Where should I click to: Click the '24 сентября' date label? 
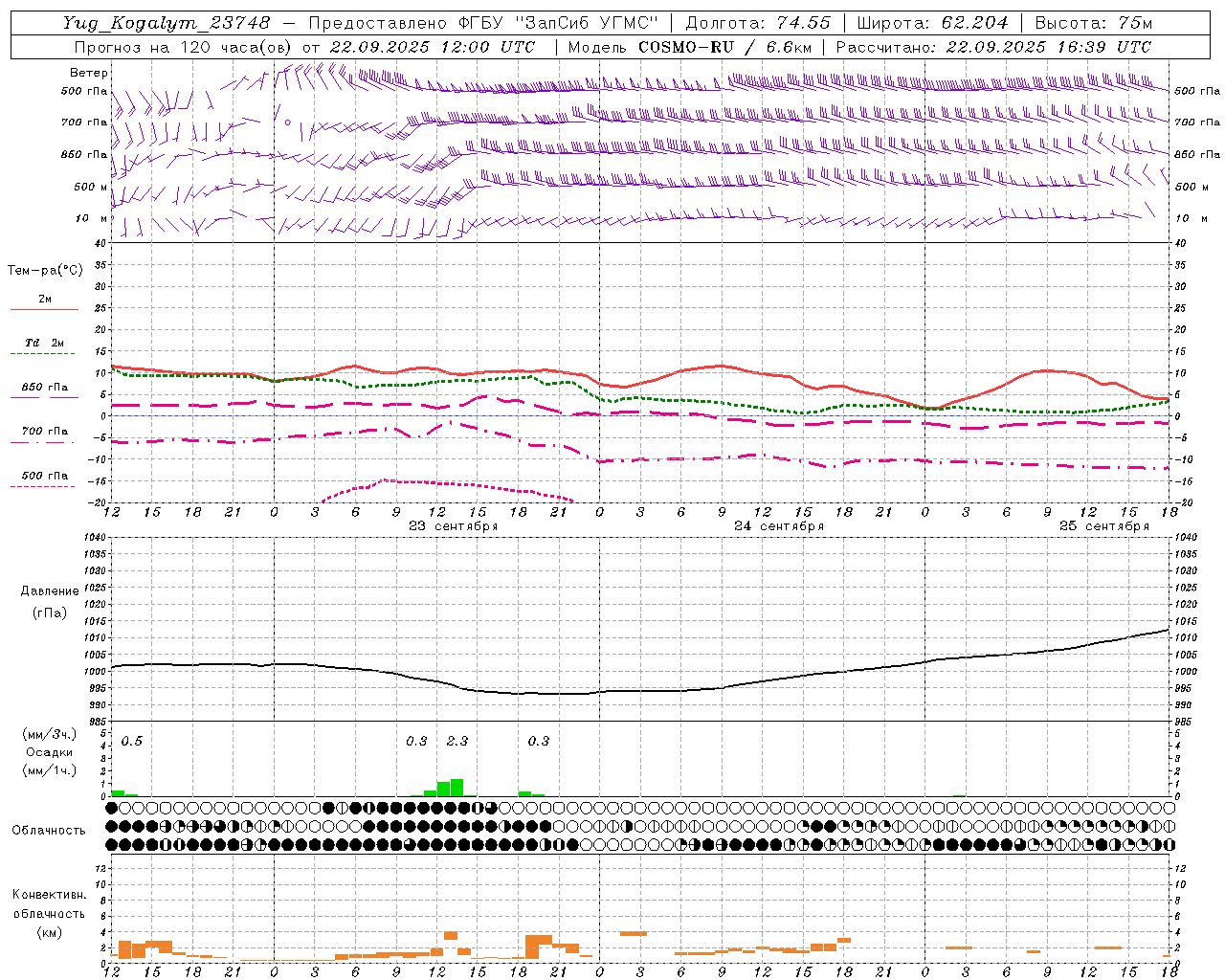(x=779, y=526)
